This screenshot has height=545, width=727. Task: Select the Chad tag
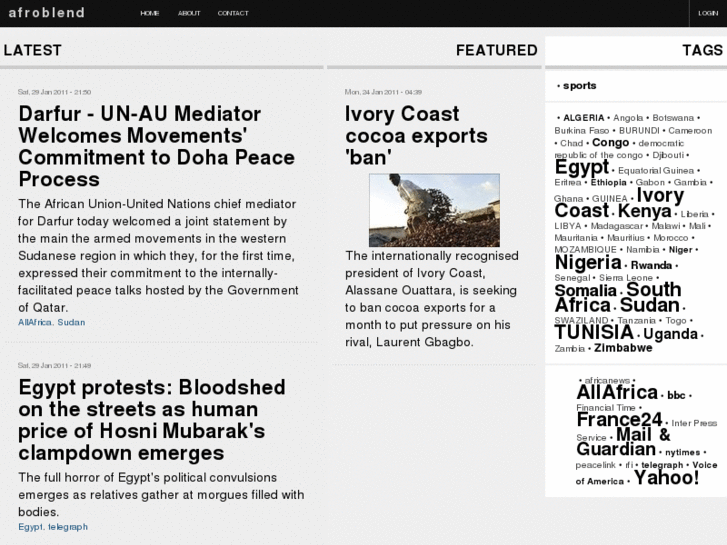[x=571, y=143]
